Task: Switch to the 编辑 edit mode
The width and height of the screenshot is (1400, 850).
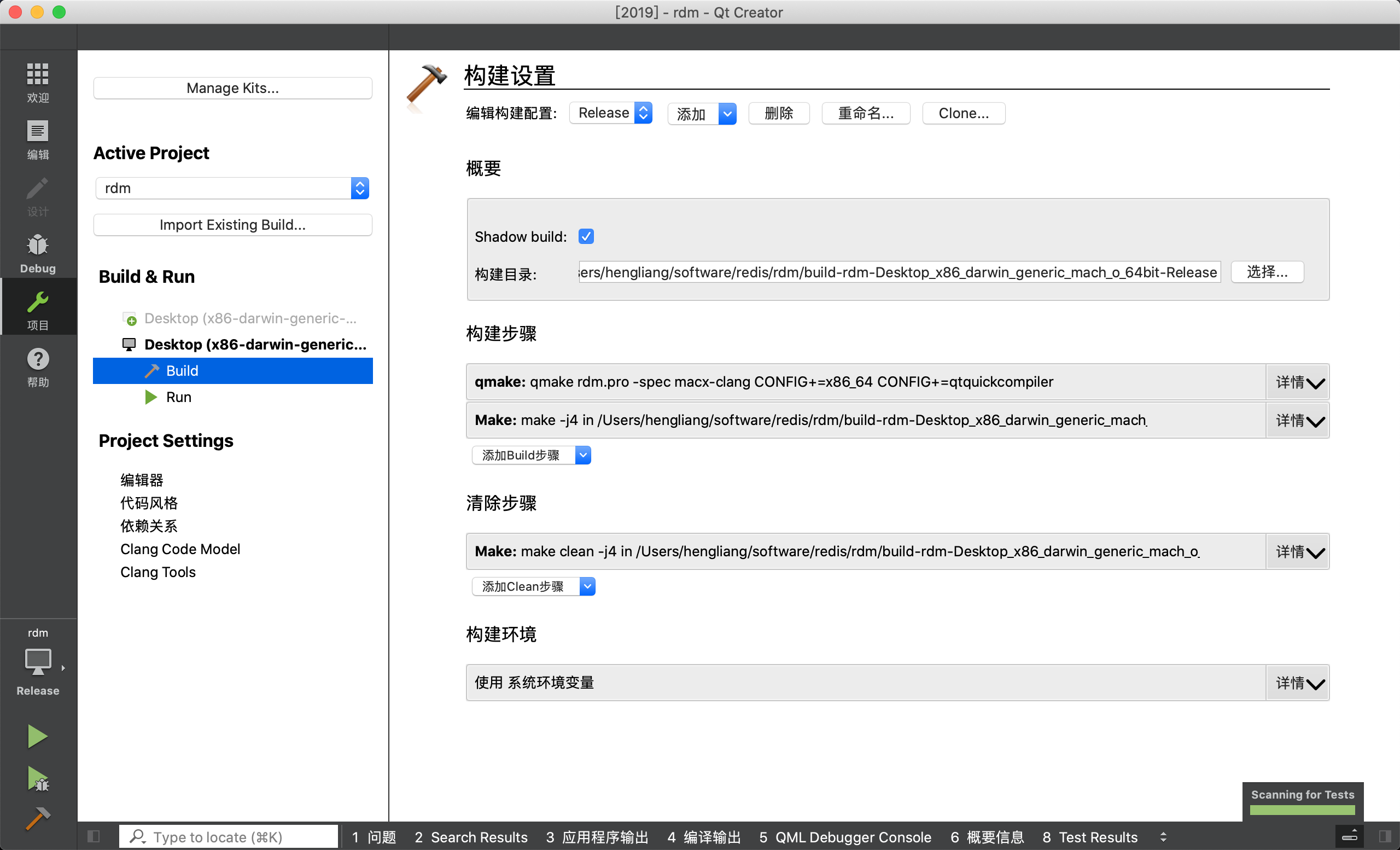Action: 38,139
